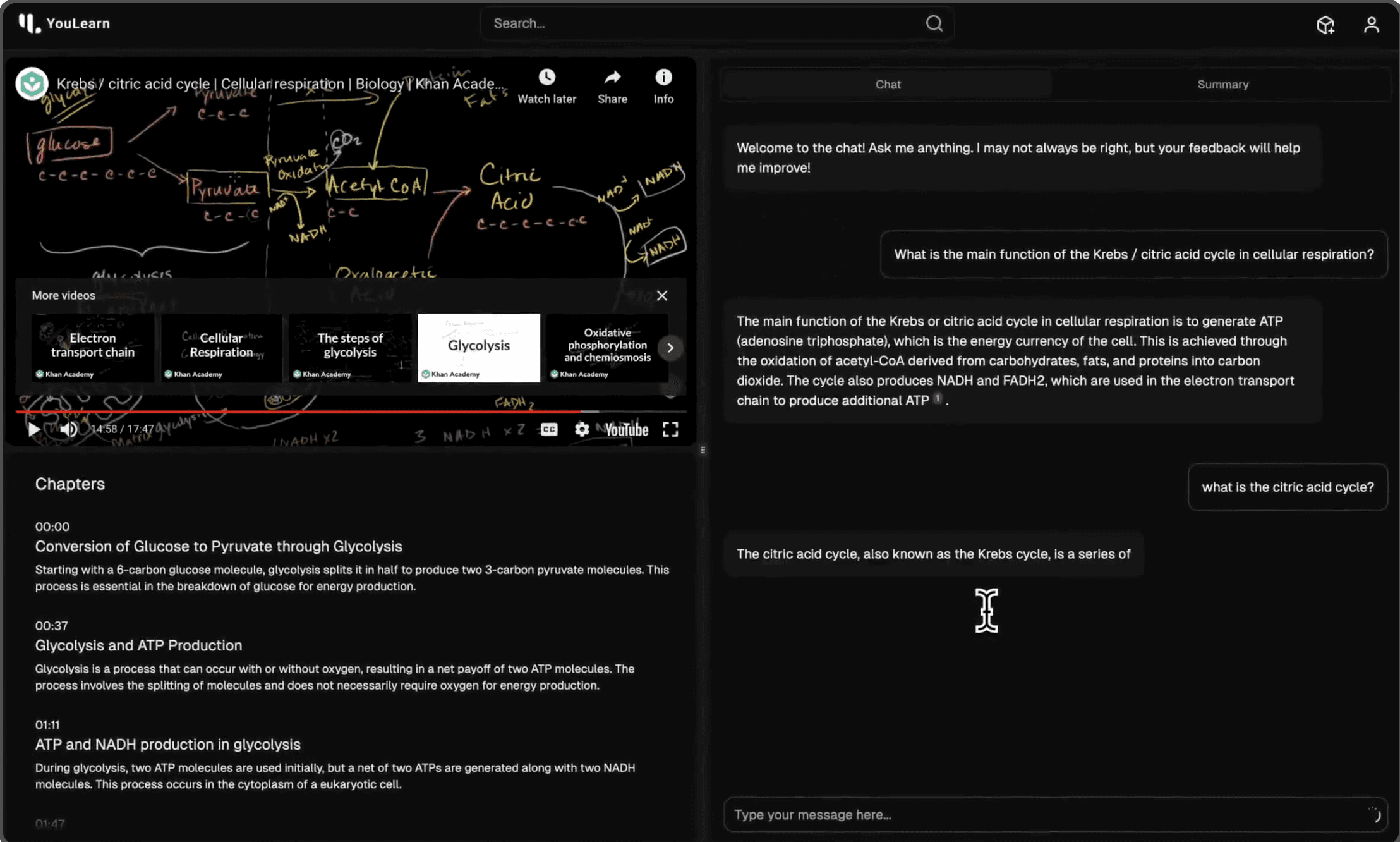Open the YouTube logo link

[x=626, y=430]
